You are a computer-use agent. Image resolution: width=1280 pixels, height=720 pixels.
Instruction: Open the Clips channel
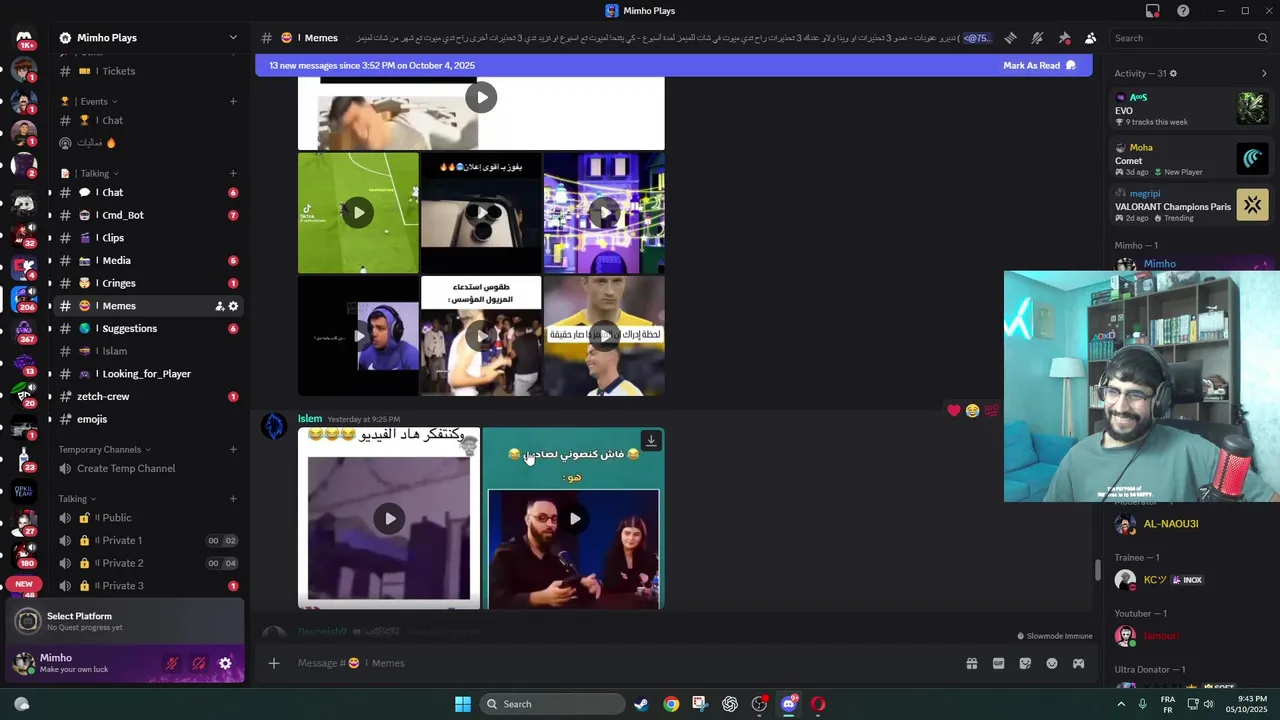pyautogui.click(x=147, y=238)
